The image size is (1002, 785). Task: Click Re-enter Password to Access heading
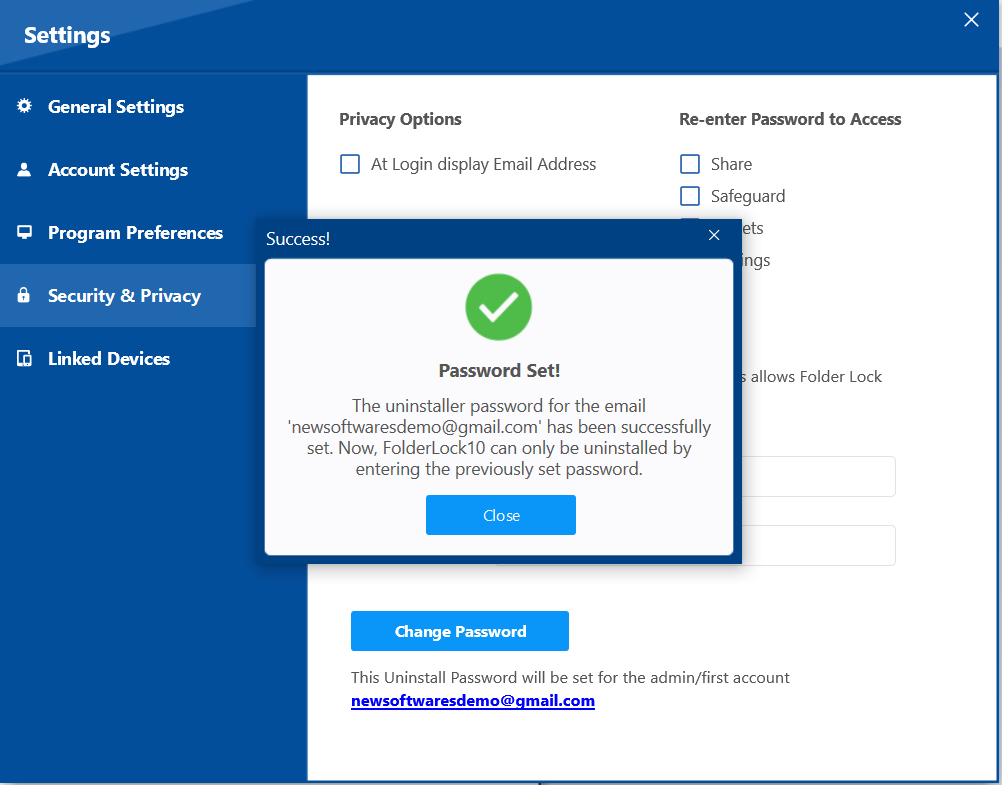click(790, 120)
